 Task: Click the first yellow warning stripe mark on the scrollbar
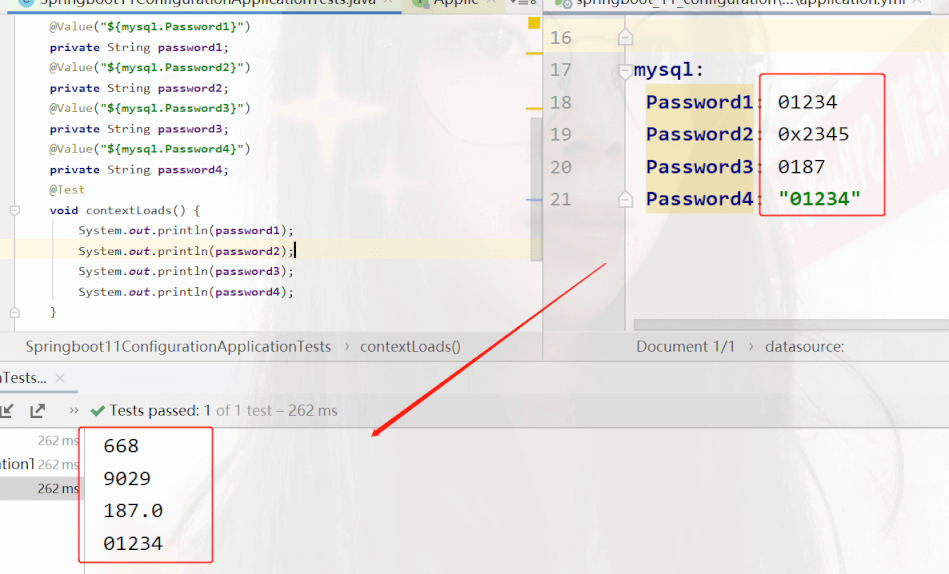click(x=534, y=54)
